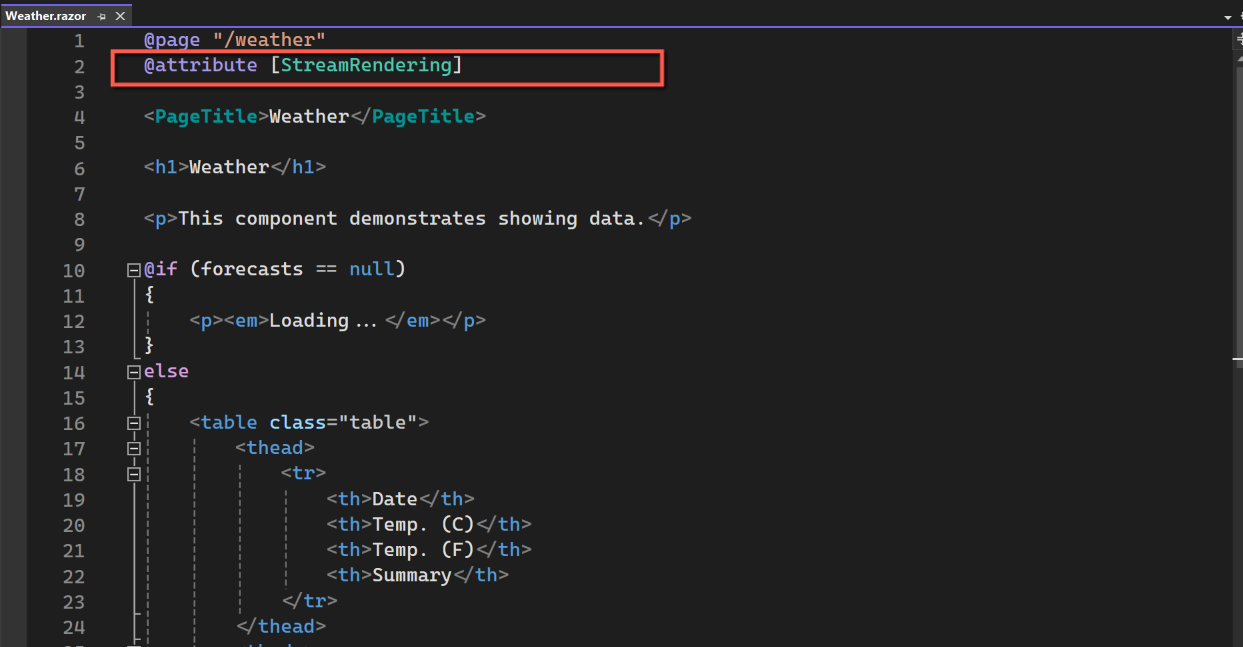This screenshot has width=1243, height=647.
Task: Place cursor on the StreamRendering attribute
Action: point(366,64)
